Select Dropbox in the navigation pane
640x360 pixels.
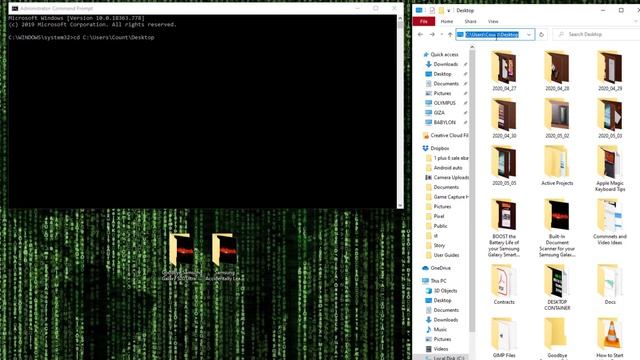pyautogui.click(x=440, y=148)
